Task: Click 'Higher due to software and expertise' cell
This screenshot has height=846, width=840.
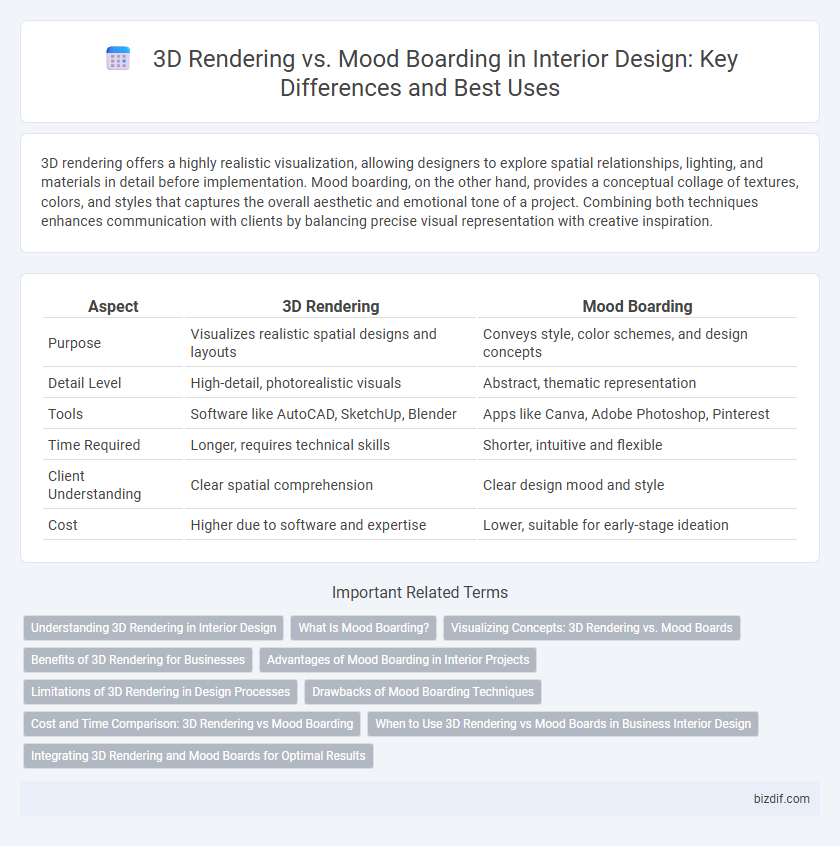Action: coord(330,525)
